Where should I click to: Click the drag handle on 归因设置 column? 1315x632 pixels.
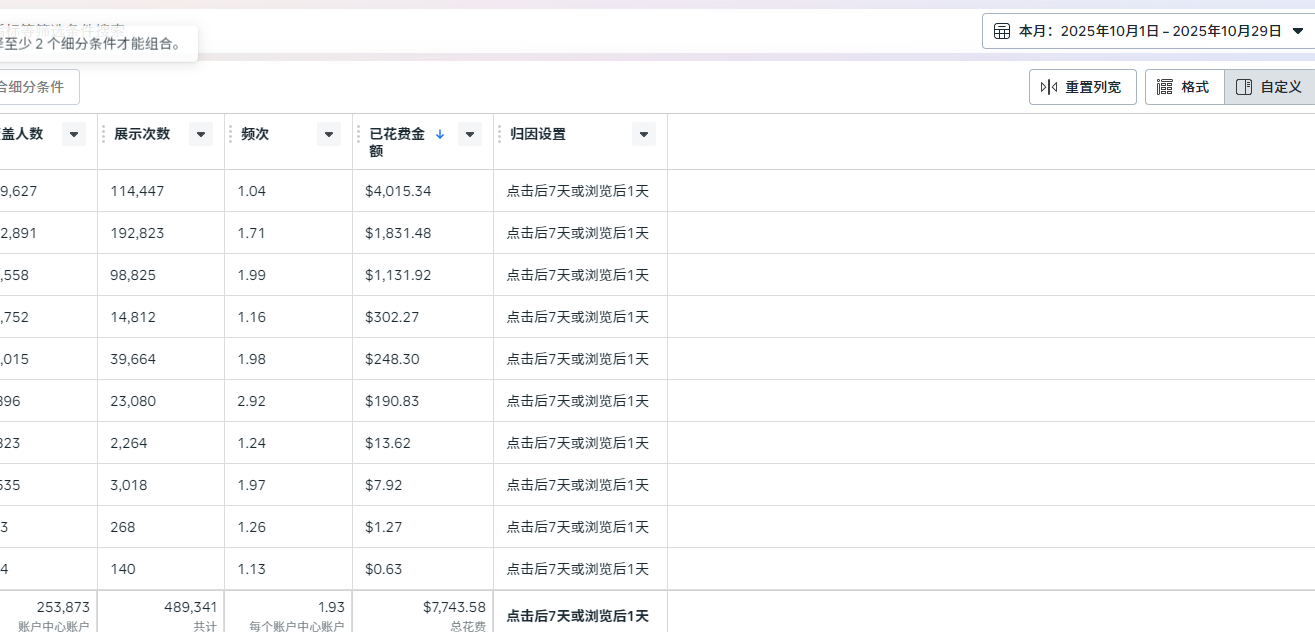point(499,134)
